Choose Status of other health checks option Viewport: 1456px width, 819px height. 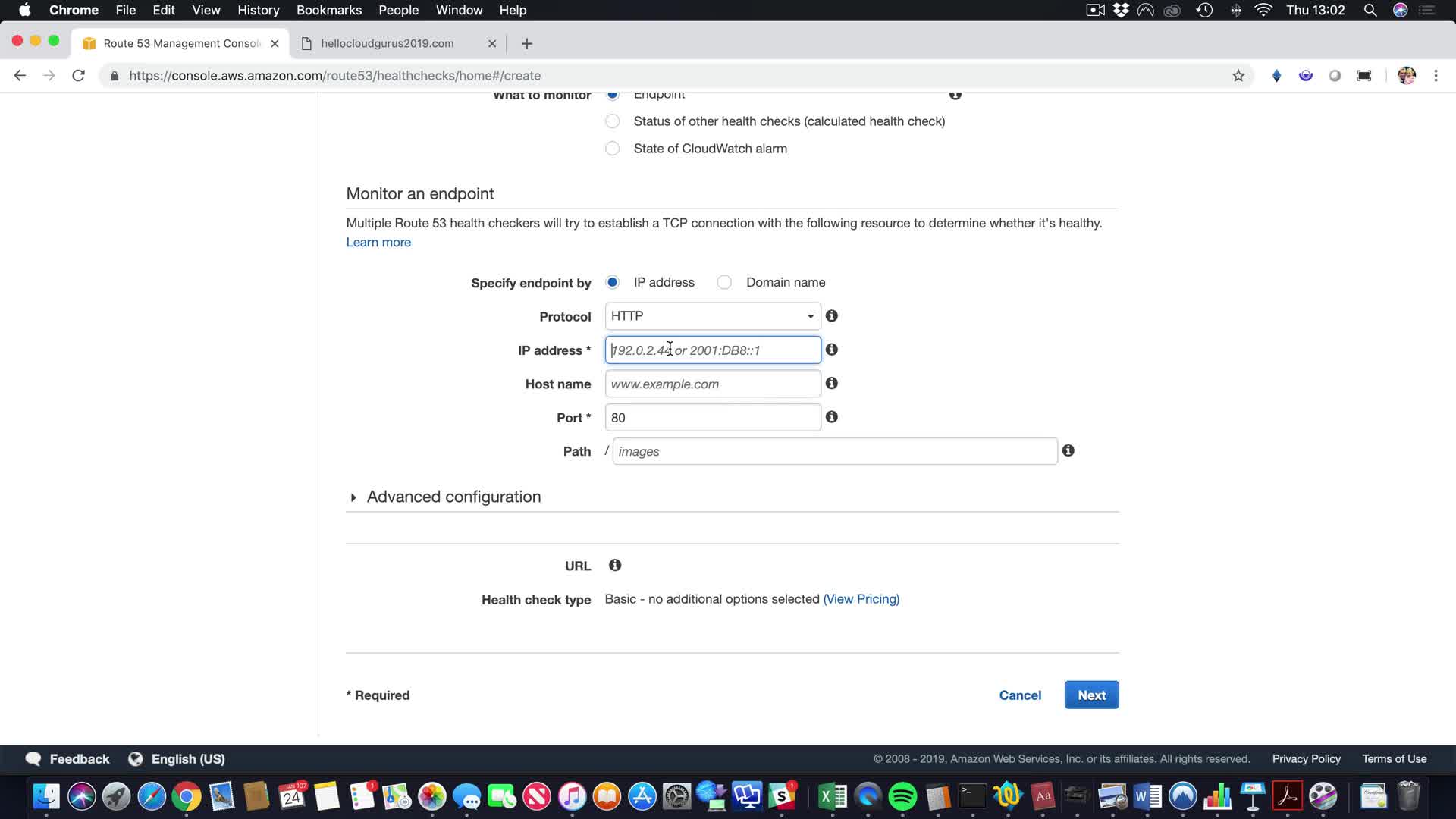pos(613,121)
